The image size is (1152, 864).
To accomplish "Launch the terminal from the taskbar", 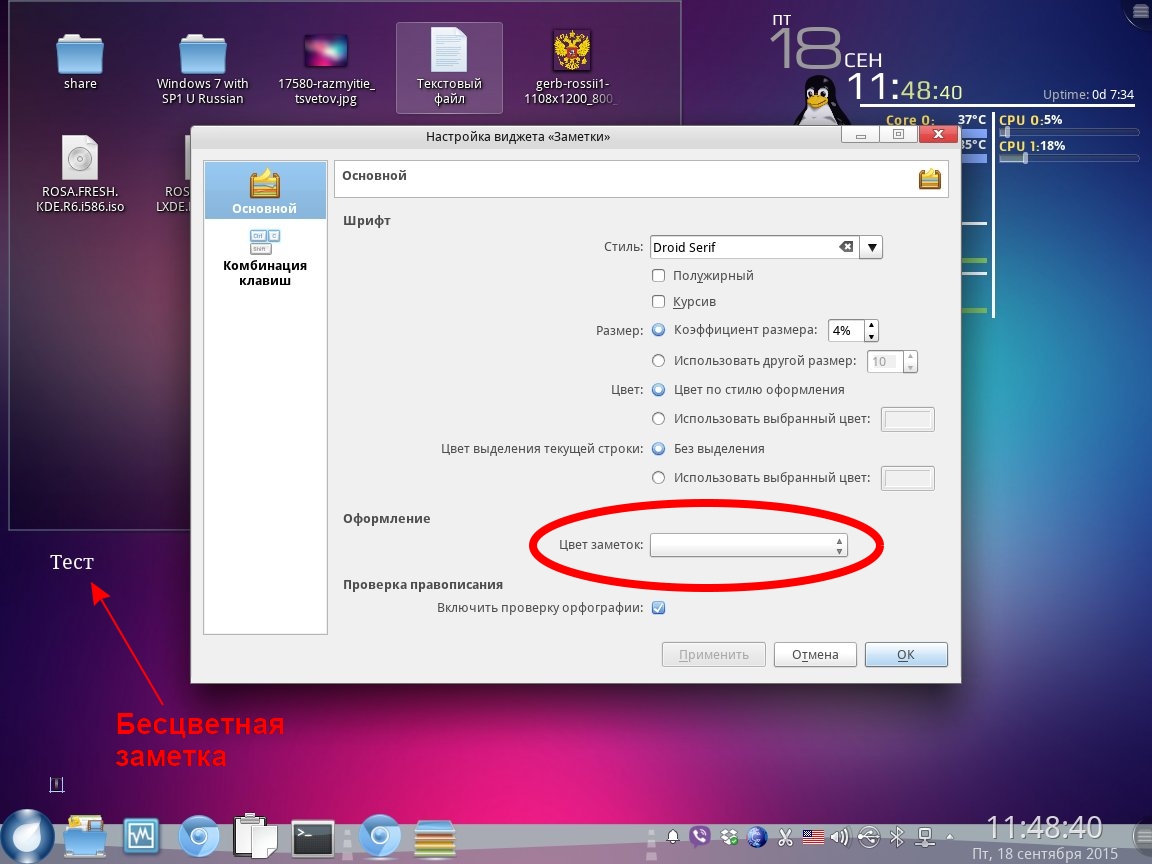I will tap(313, 838).
